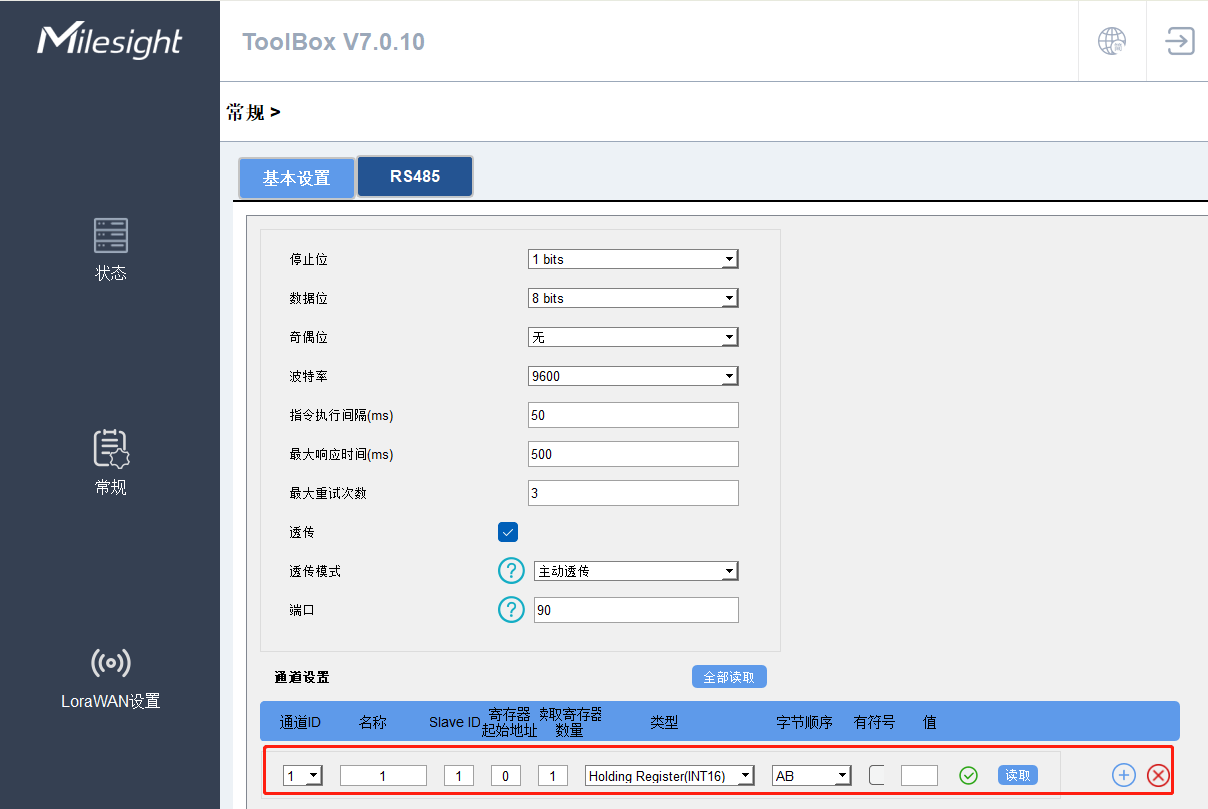Add a new channel with plus icon
The width and height of the screenshot is (1208, 809).
click(x=1124, y=775)
